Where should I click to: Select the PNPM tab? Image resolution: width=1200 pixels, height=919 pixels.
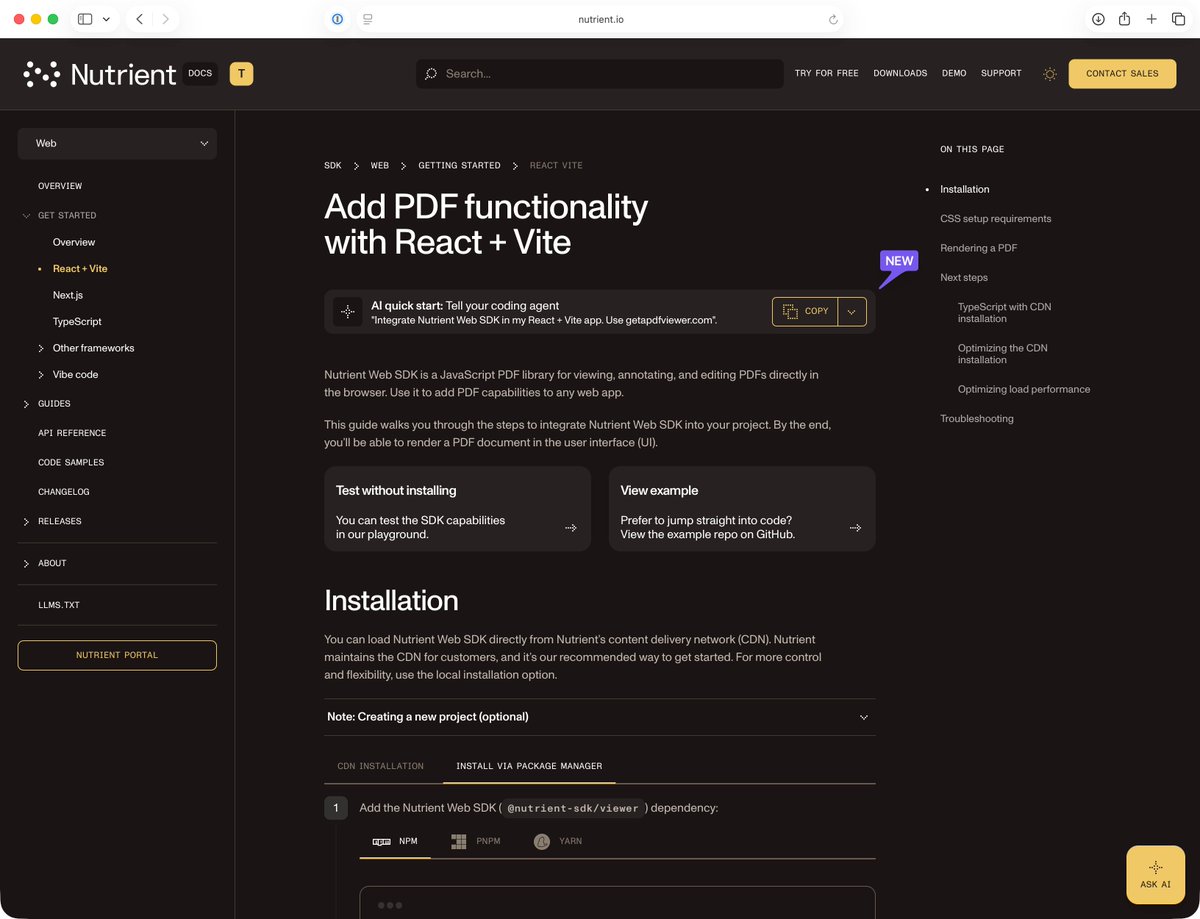click(475, 842)
